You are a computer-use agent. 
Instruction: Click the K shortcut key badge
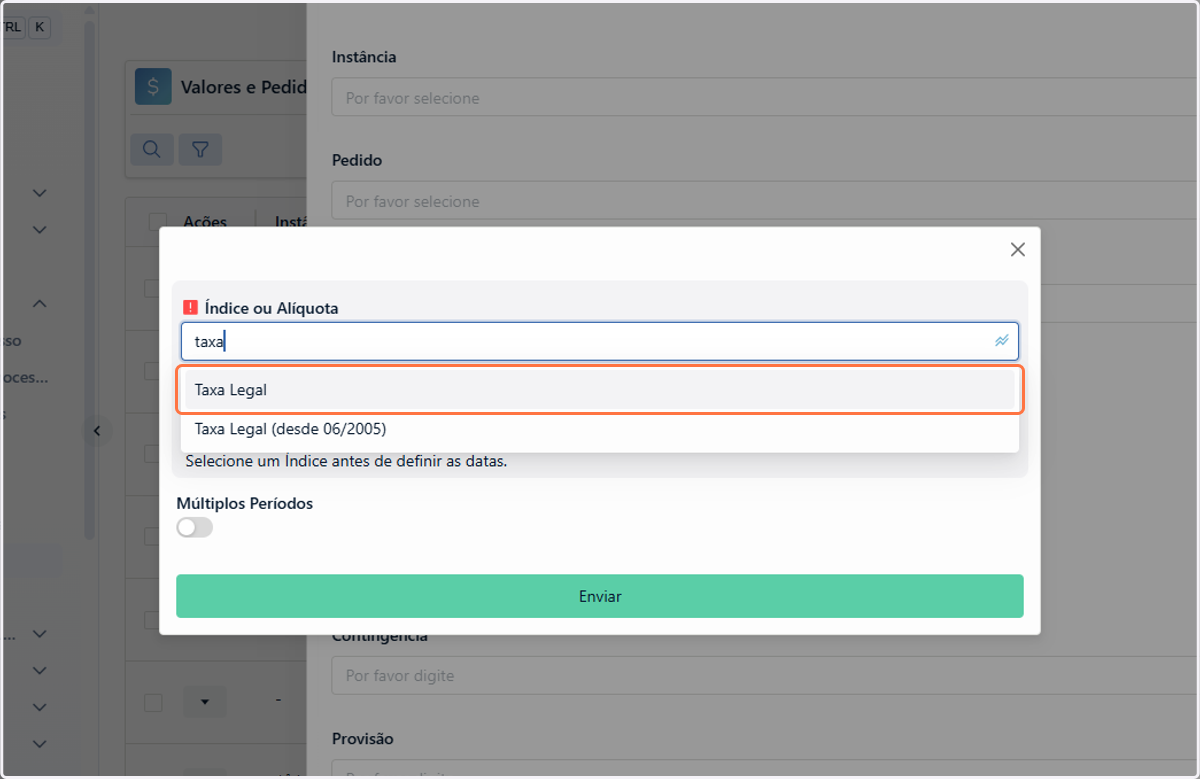click(39, 27)
